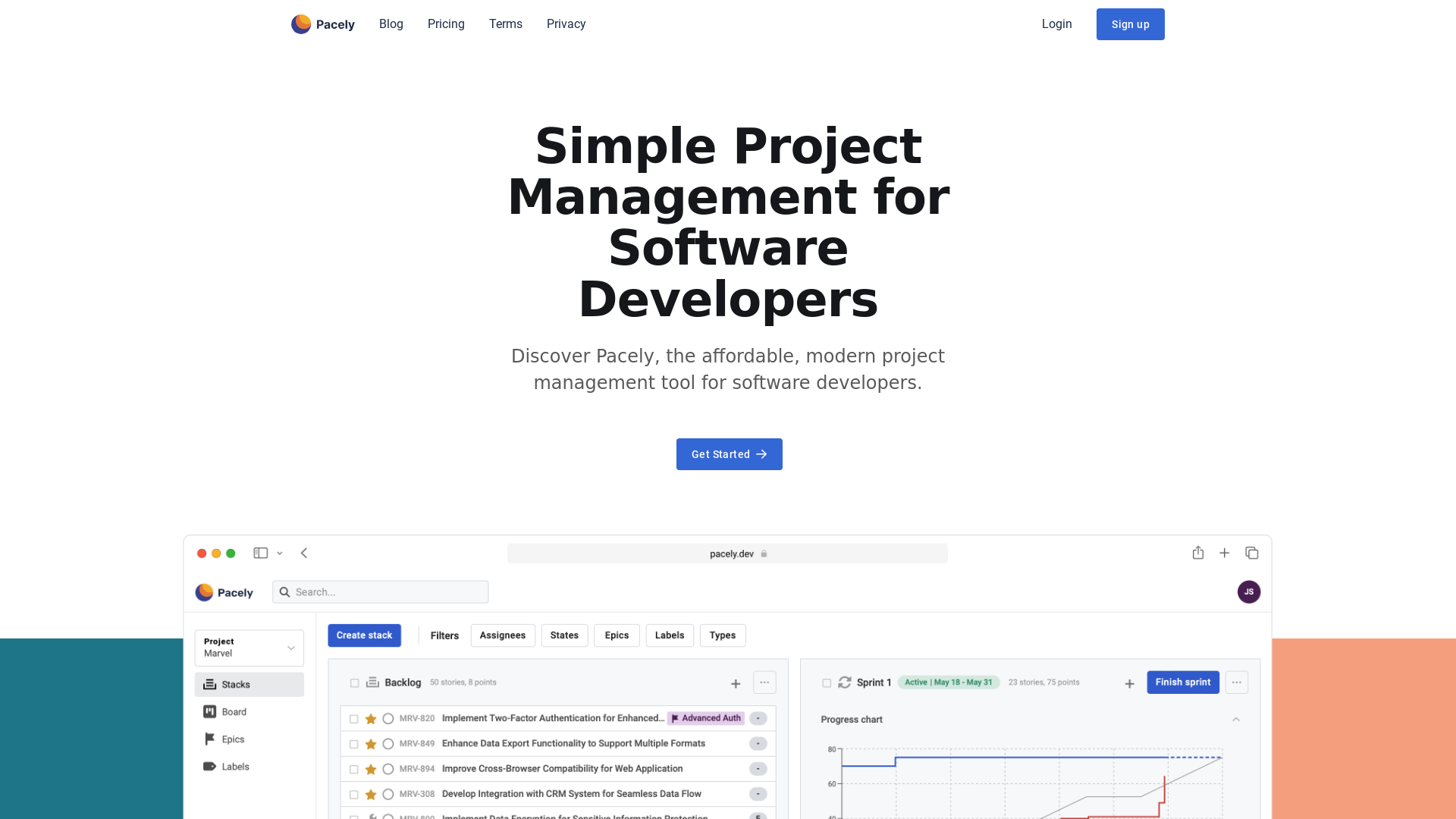Click the Finish sprint button
This screenshot has width=1456, height=819.
coord(1183,682)
